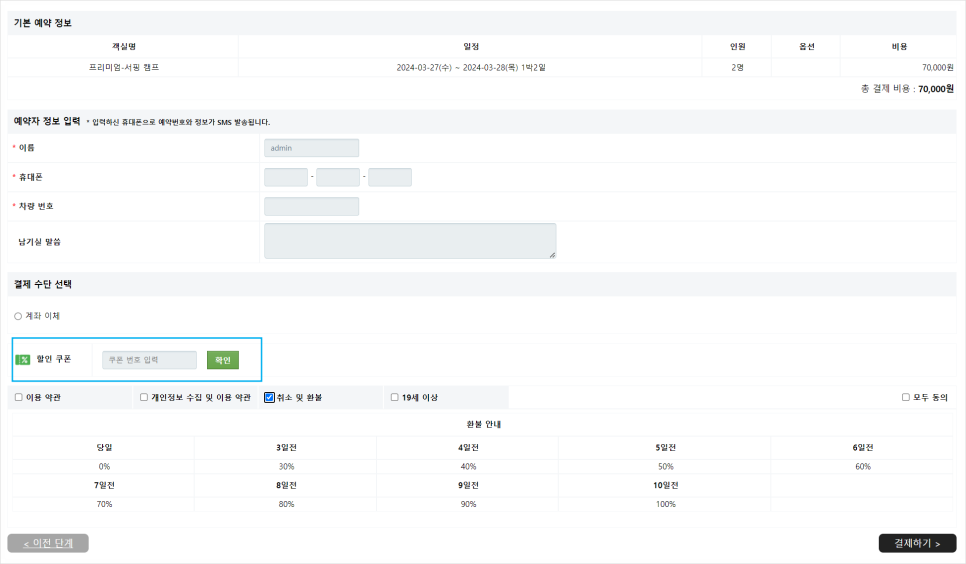Click the 100% refund rate cell
This screenshot has height=564, width=966.
tap(665, 504)
